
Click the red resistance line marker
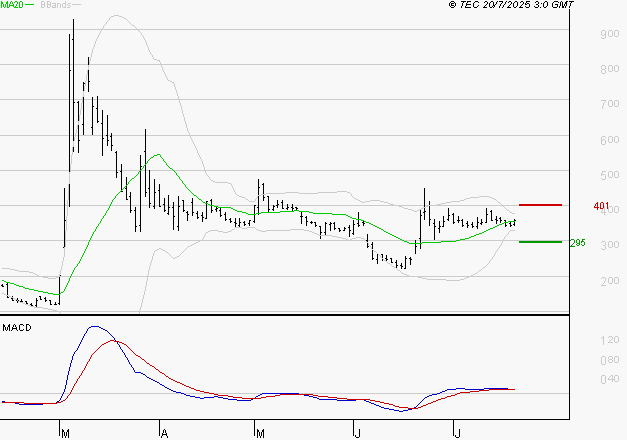(x=540, y=205)
